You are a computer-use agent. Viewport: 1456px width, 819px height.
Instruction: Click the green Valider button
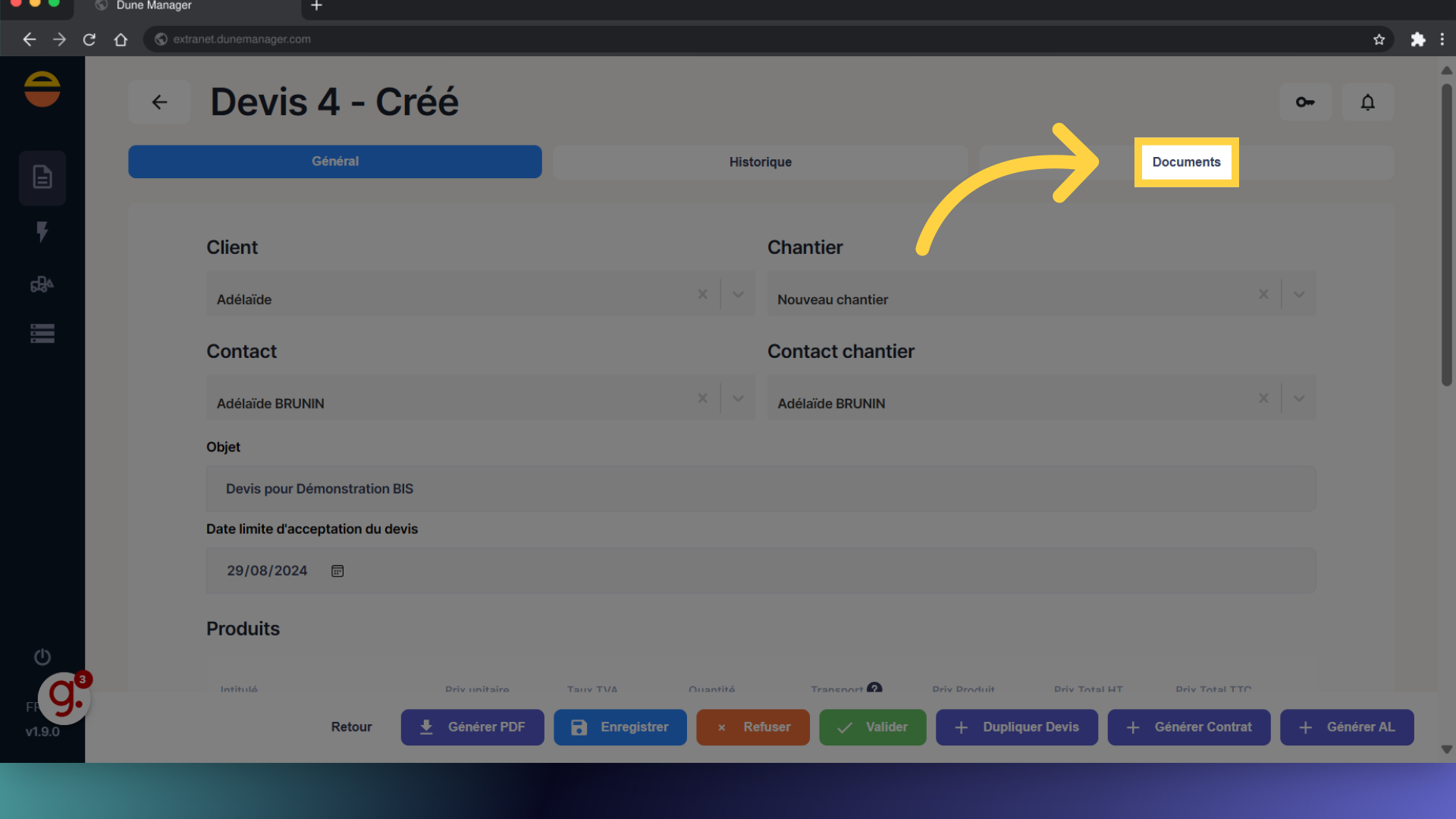(x=872, y=727)
